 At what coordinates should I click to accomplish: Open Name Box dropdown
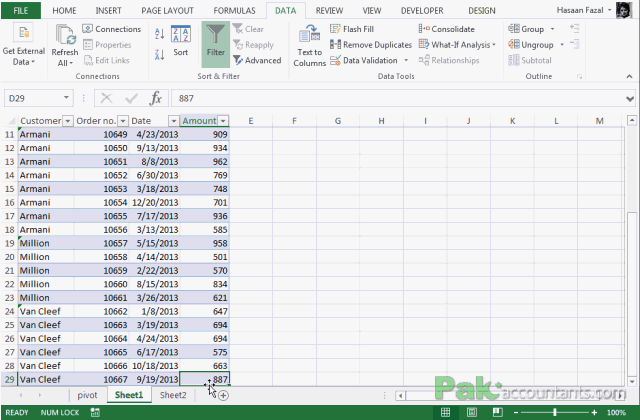(66, 98)
